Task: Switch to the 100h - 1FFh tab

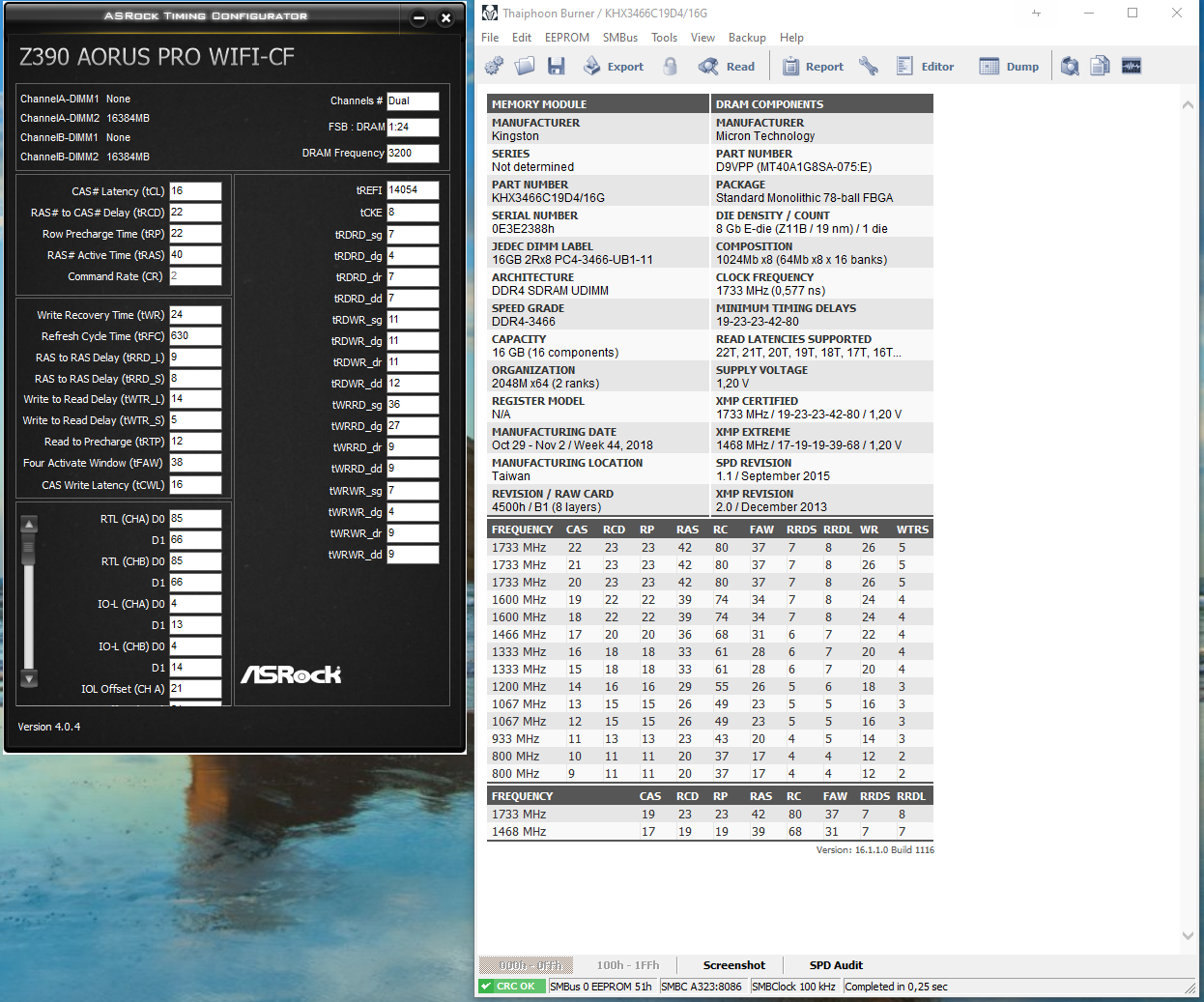Action: pos(628,965)
